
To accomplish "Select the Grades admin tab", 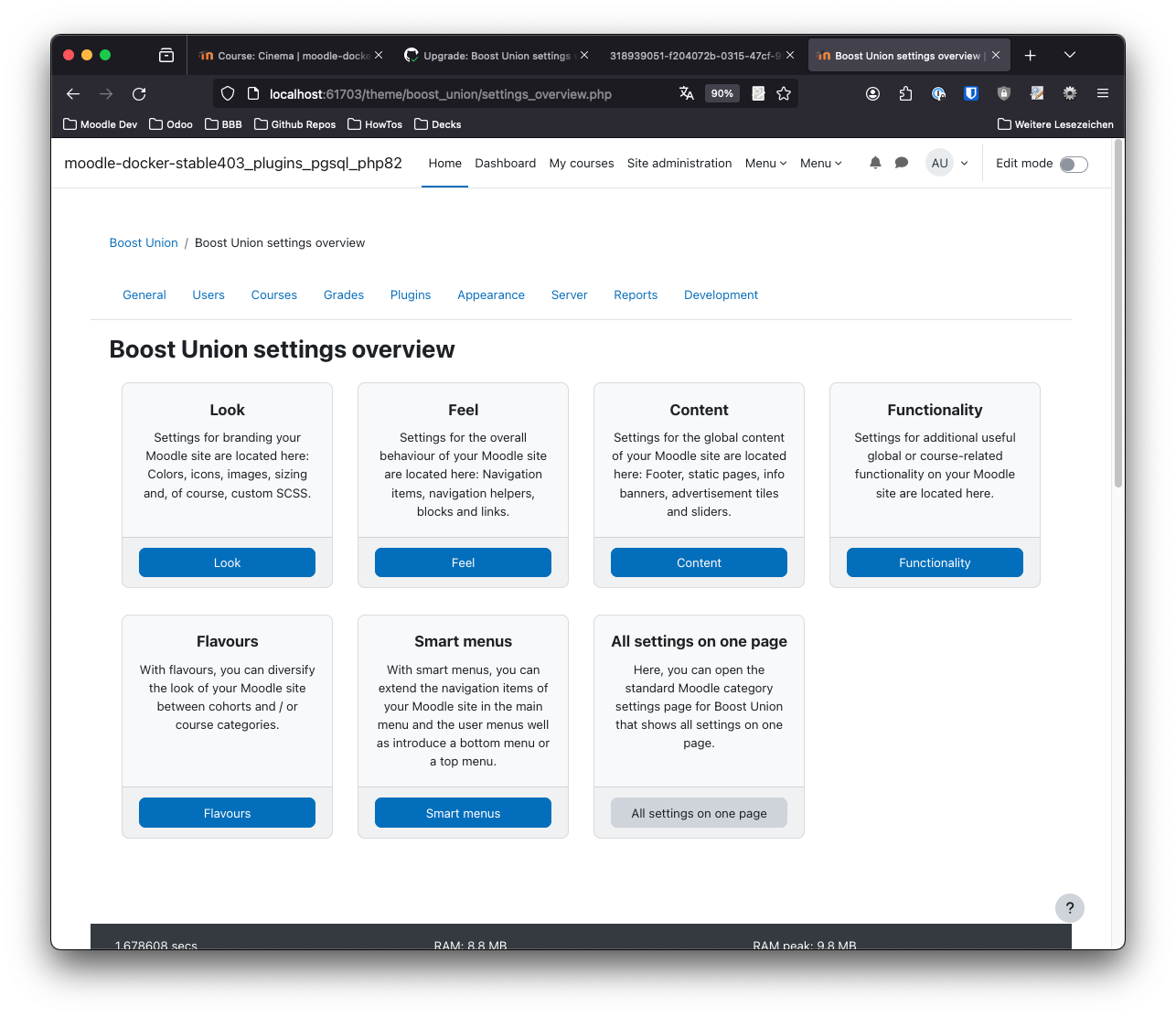I will click(344, 294).
